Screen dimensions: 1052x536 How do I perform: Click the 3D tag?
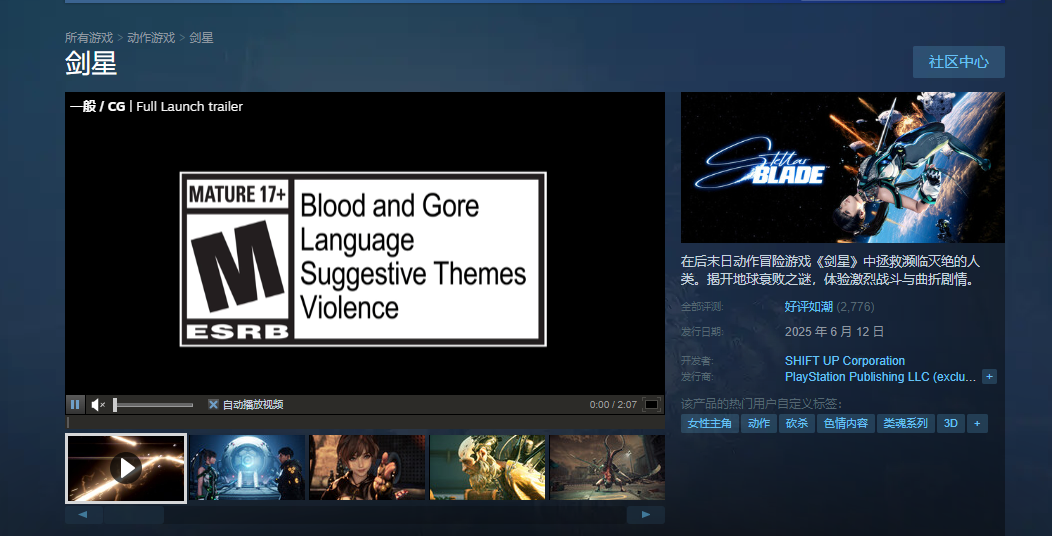pos(951,423)
